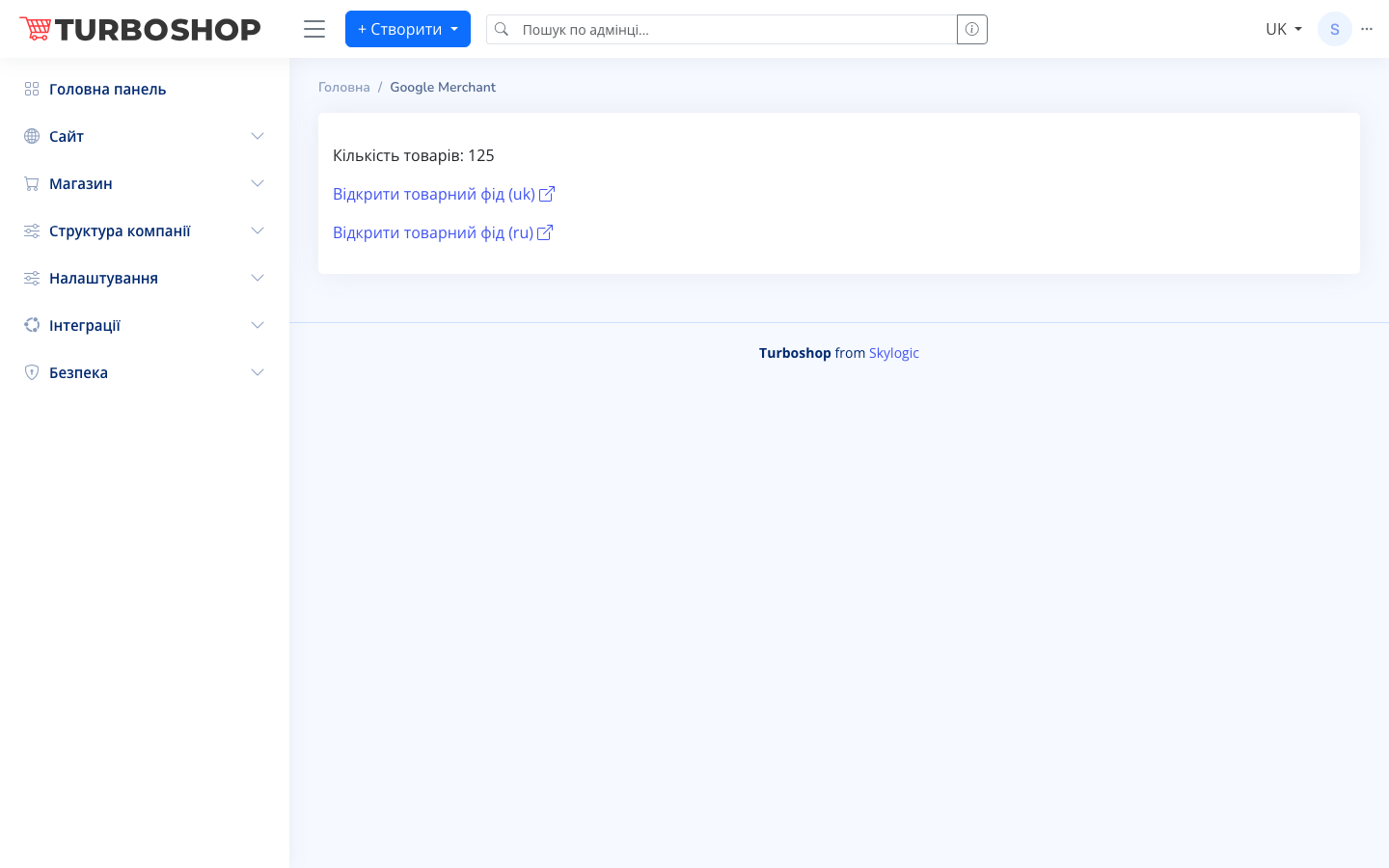The height and width of the screenshot is (868, 1389).
Task: Click the Turboshop footer text
Action: click(x=795, y=353)
